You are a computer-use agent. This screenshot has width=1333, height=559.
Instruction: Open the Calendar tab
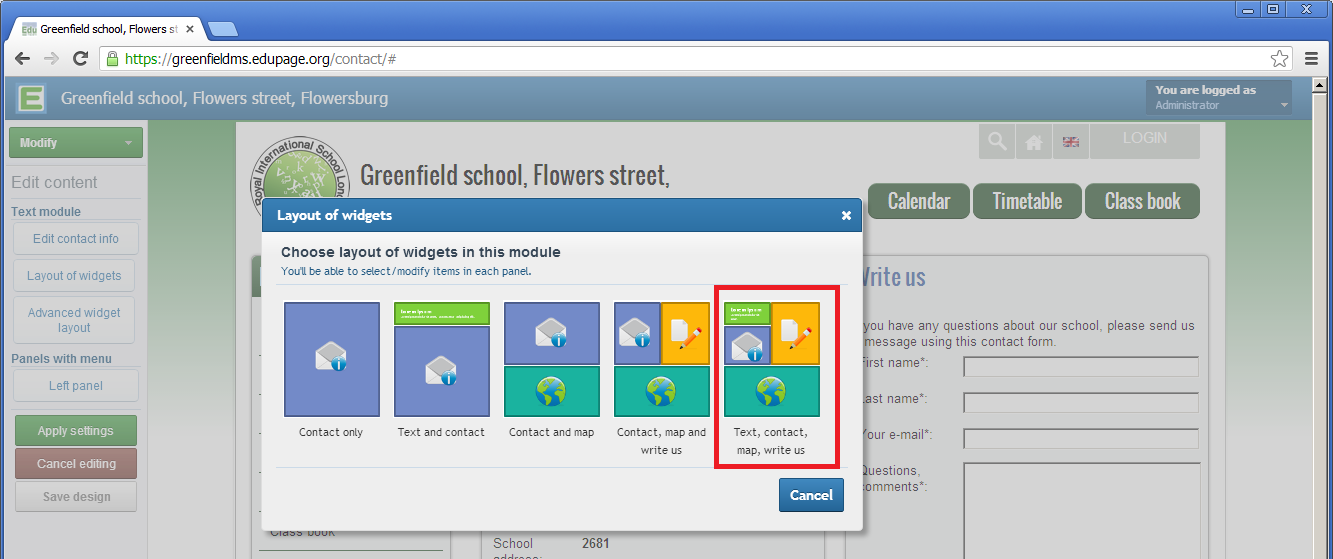(918, 201)
